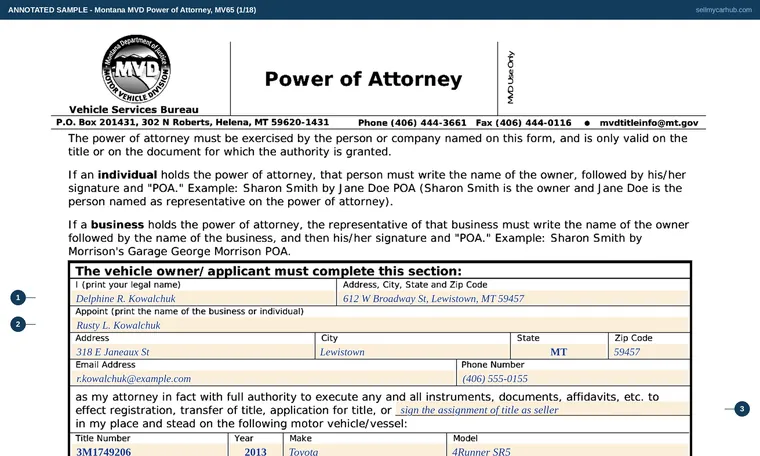The image size is (760, 456).
Task: Click "Phone (406) 444-3661" text
Action: click(x=412, y=123)
